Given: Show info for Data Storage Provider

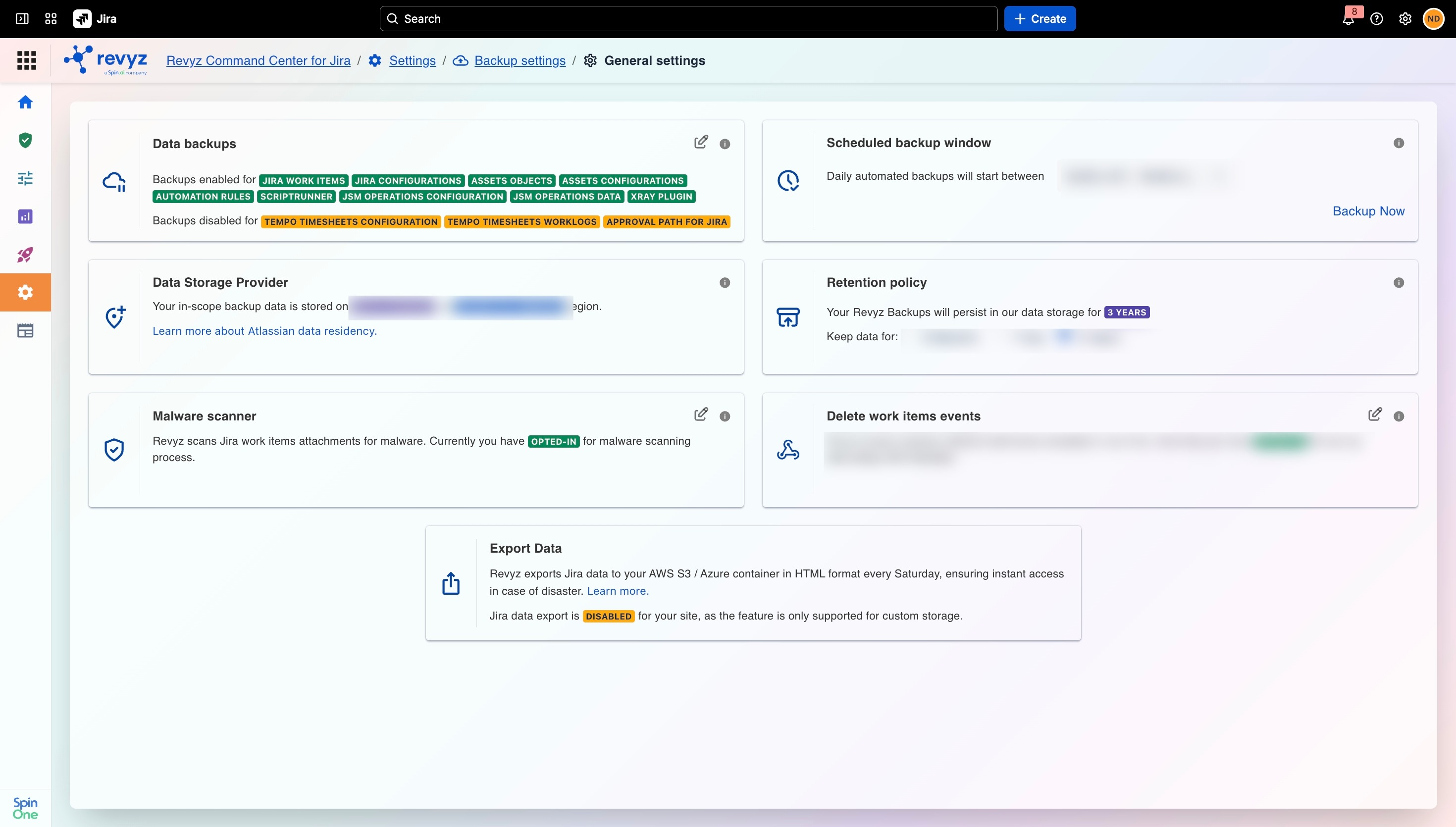Looking at the screenshot, I should [725, 283].
